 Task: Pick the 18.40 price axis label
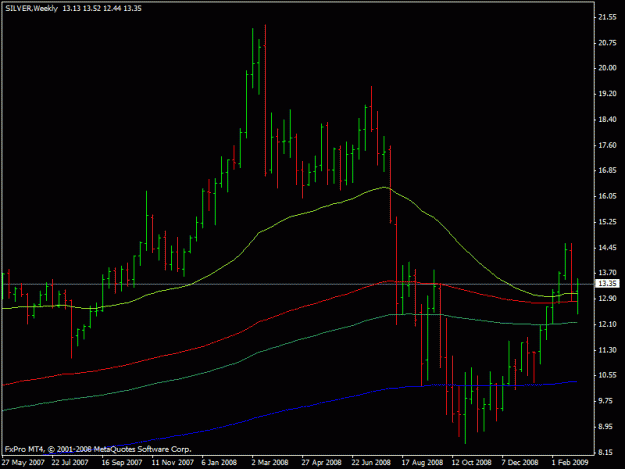point(607,120)
